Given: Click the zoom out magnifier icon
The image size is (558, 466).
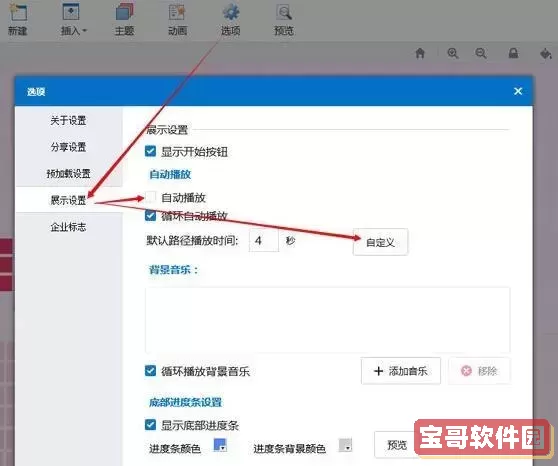Looking at the screenshot, I should coord(481,53).
